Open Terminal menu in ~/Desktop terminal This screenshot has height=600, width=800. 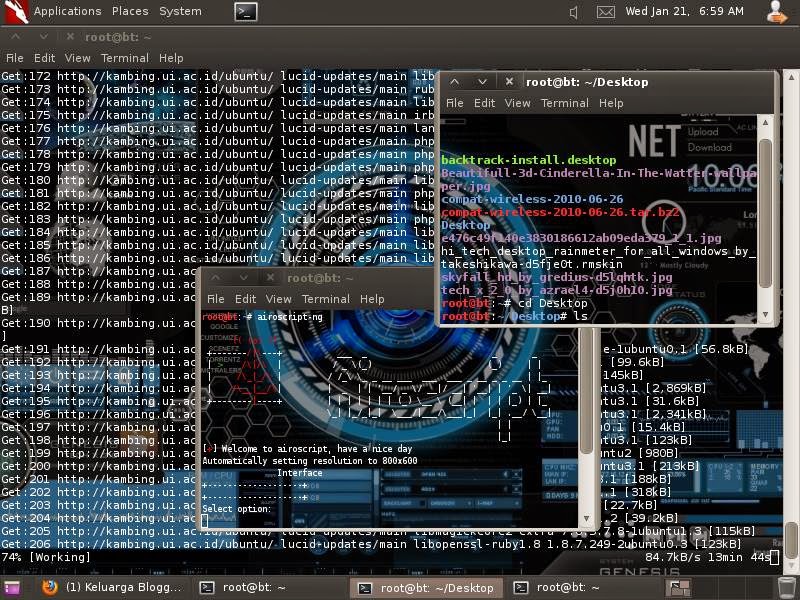coord(564,103)
